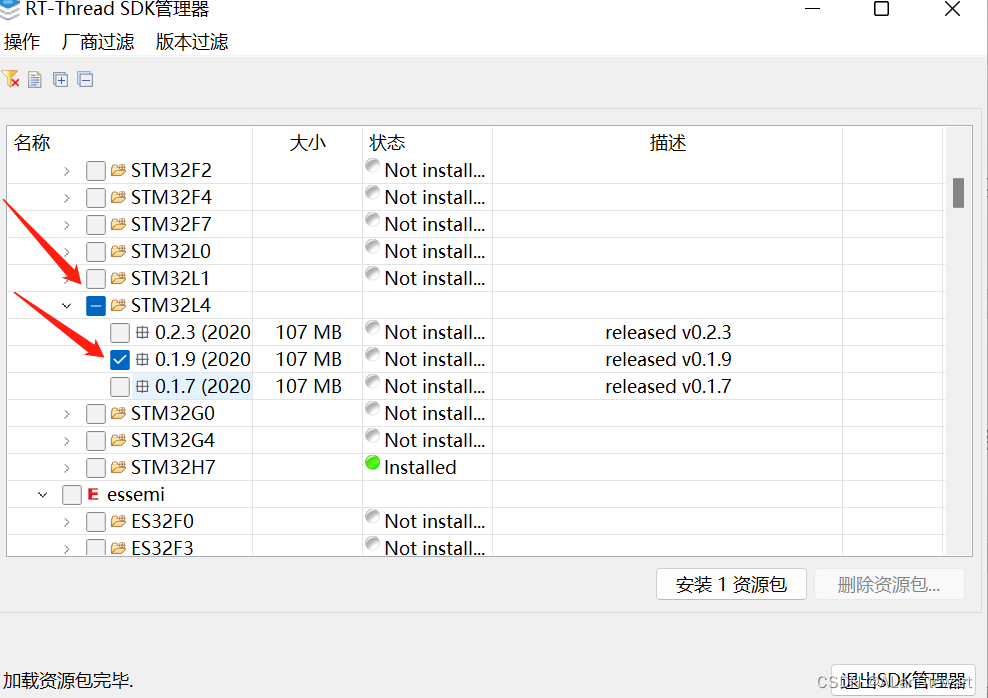The height and width of the screenshot is (698, 988).
Task: Click the green Installed status indicator for STM32H7
Action: pyautogui.click(x=372, y=463)
